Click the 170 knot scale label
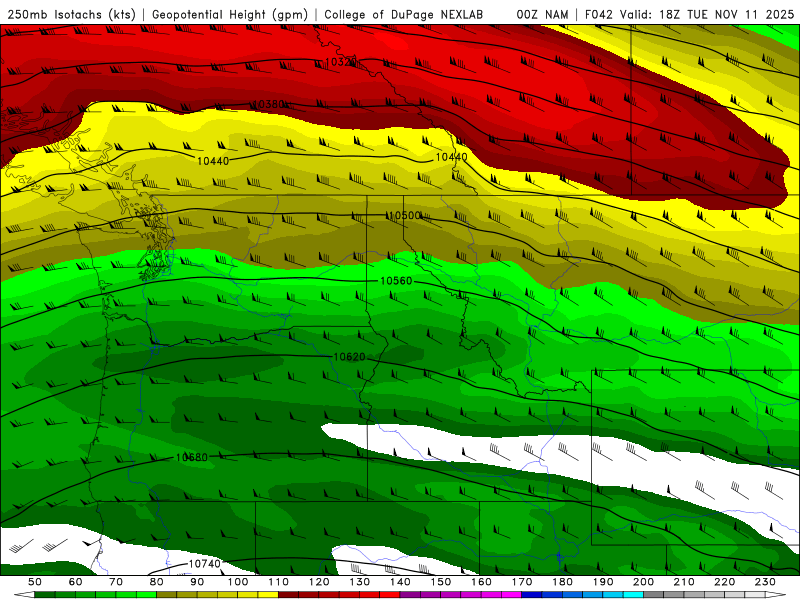The image size is (800, 600). click(522, 582)
